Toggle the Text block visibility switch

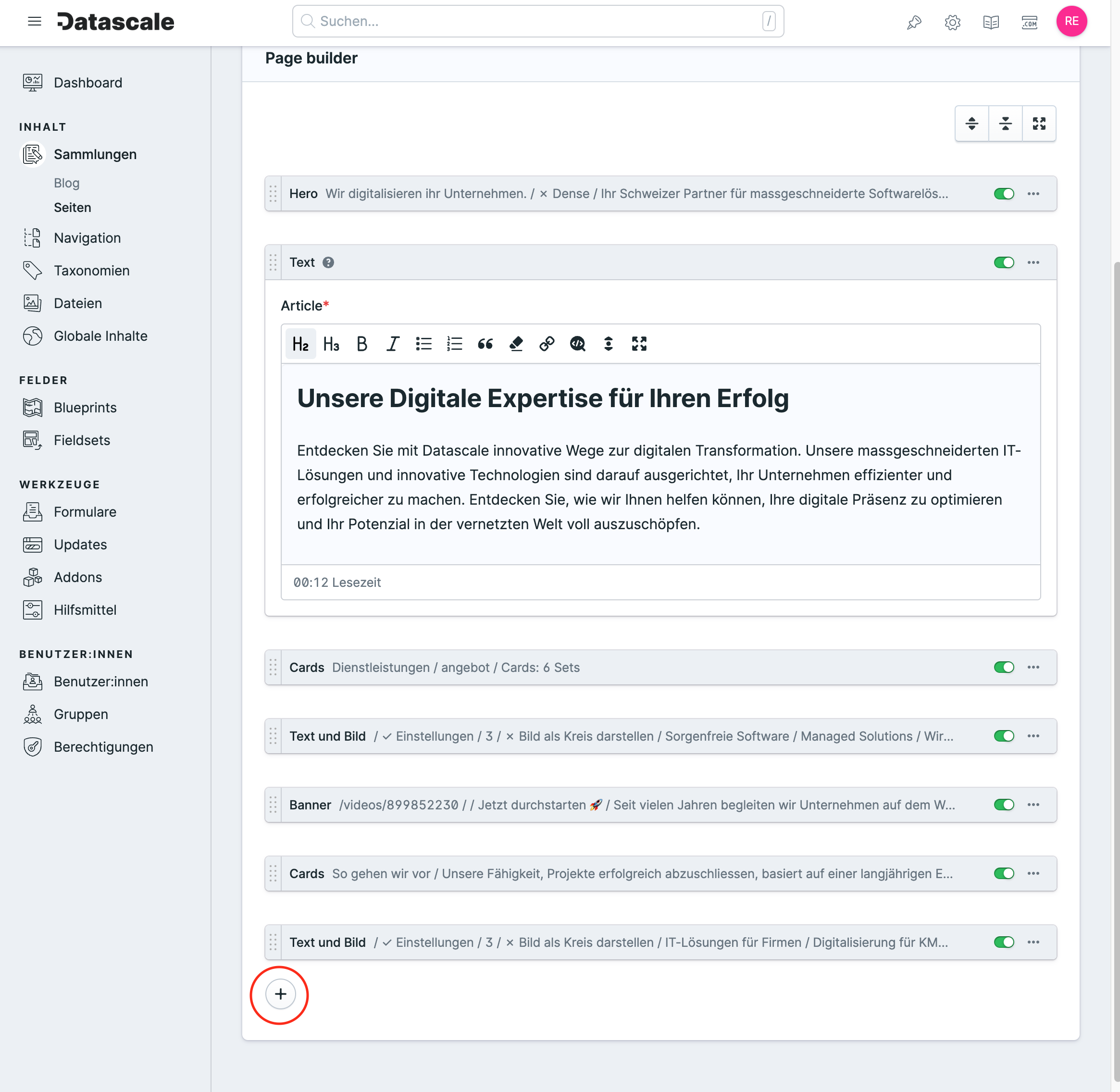[1003, 262]
